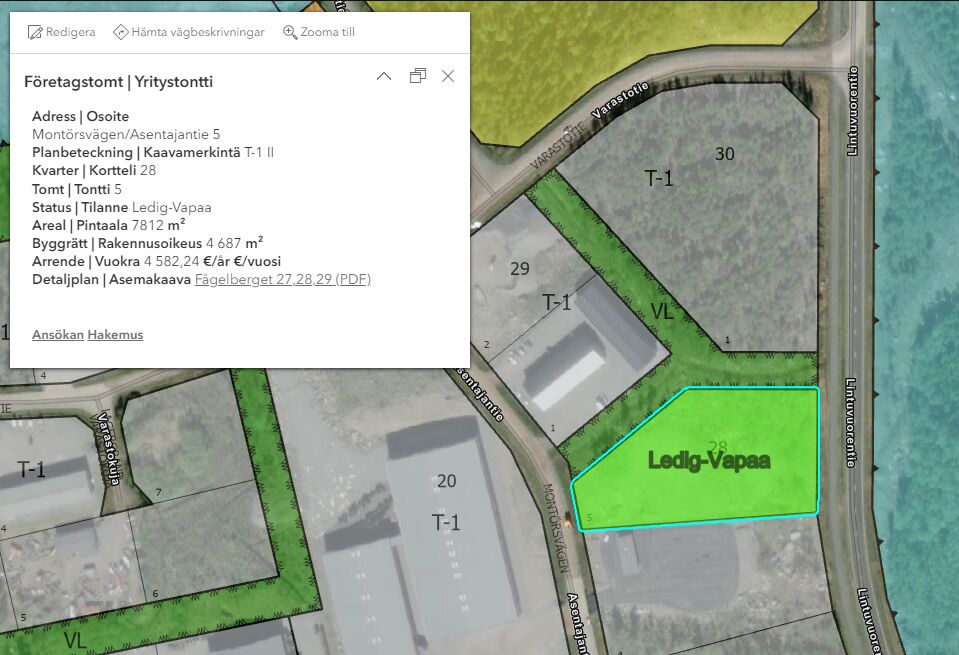Open the Fågelberget 27,28,29 (PDF) link

(282, 279)
